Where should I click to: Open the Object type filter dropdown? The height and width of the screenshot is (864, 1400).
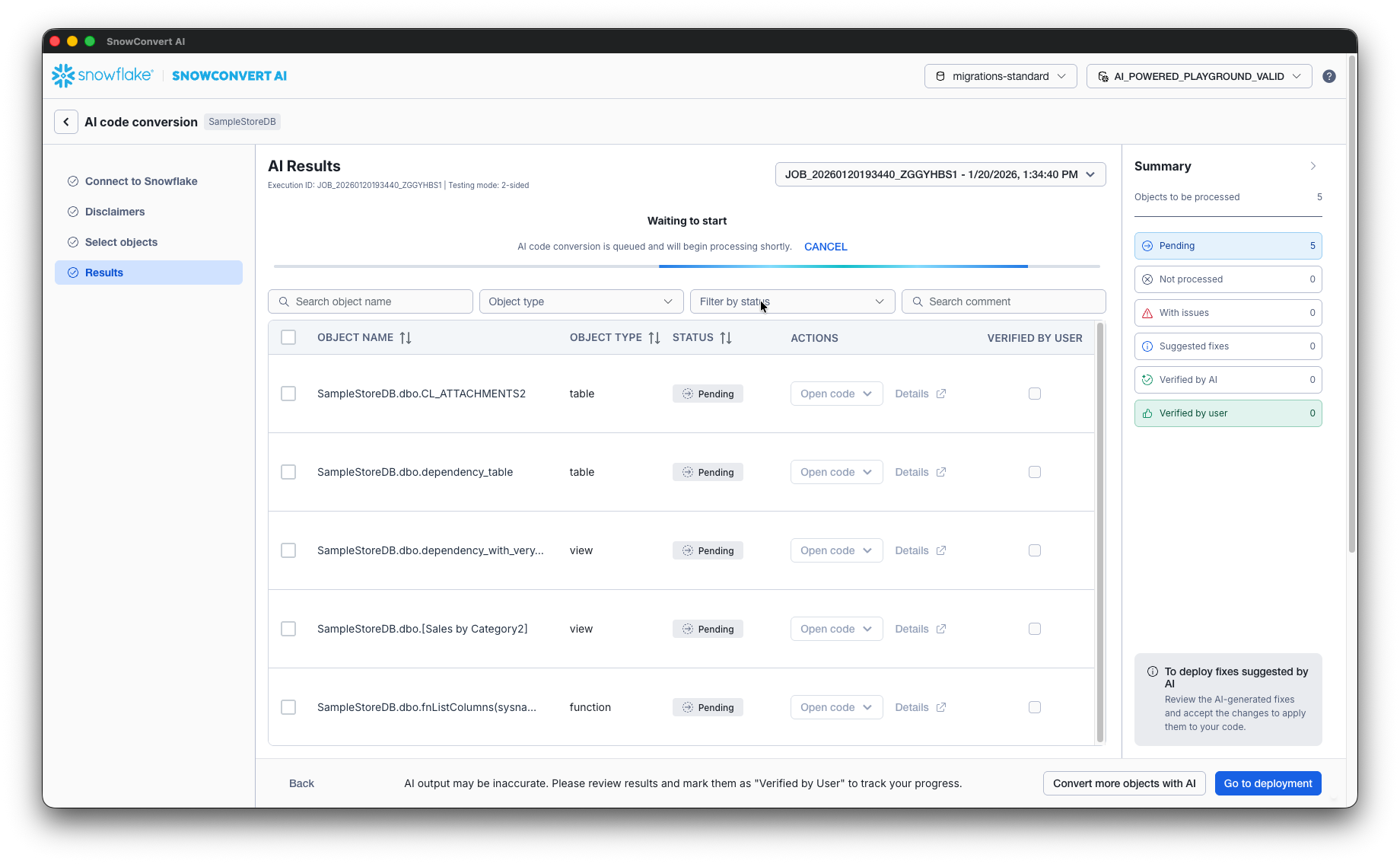[x=581, y=301]
